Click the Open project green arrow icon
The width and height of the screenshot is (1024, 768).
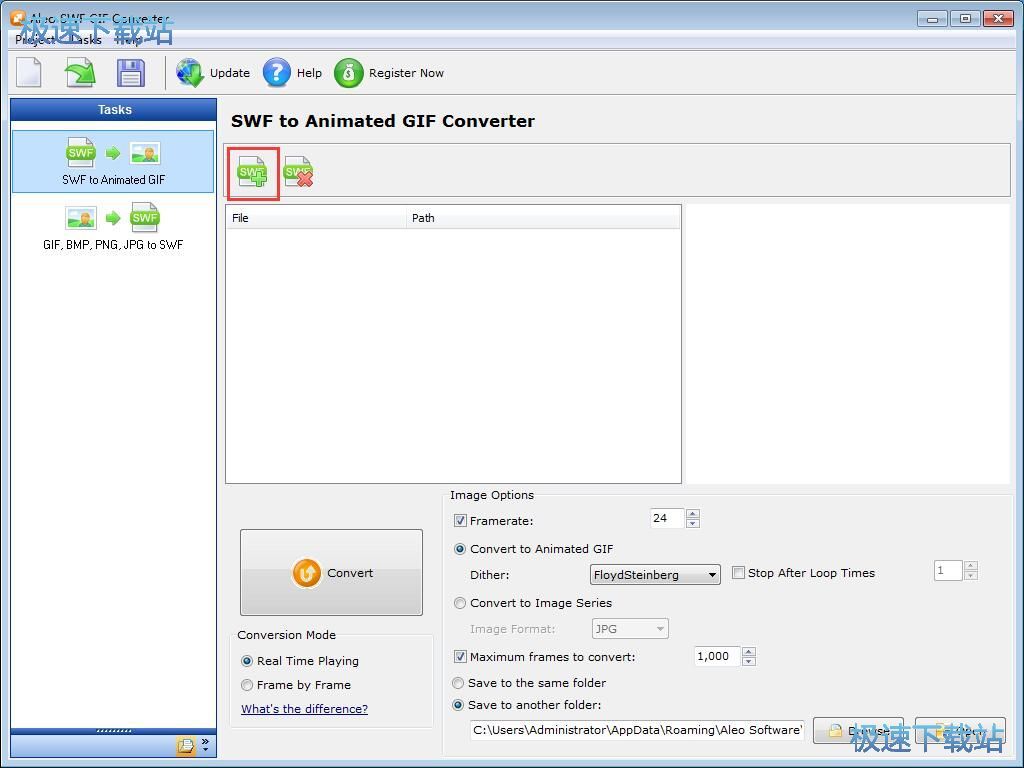80,72
